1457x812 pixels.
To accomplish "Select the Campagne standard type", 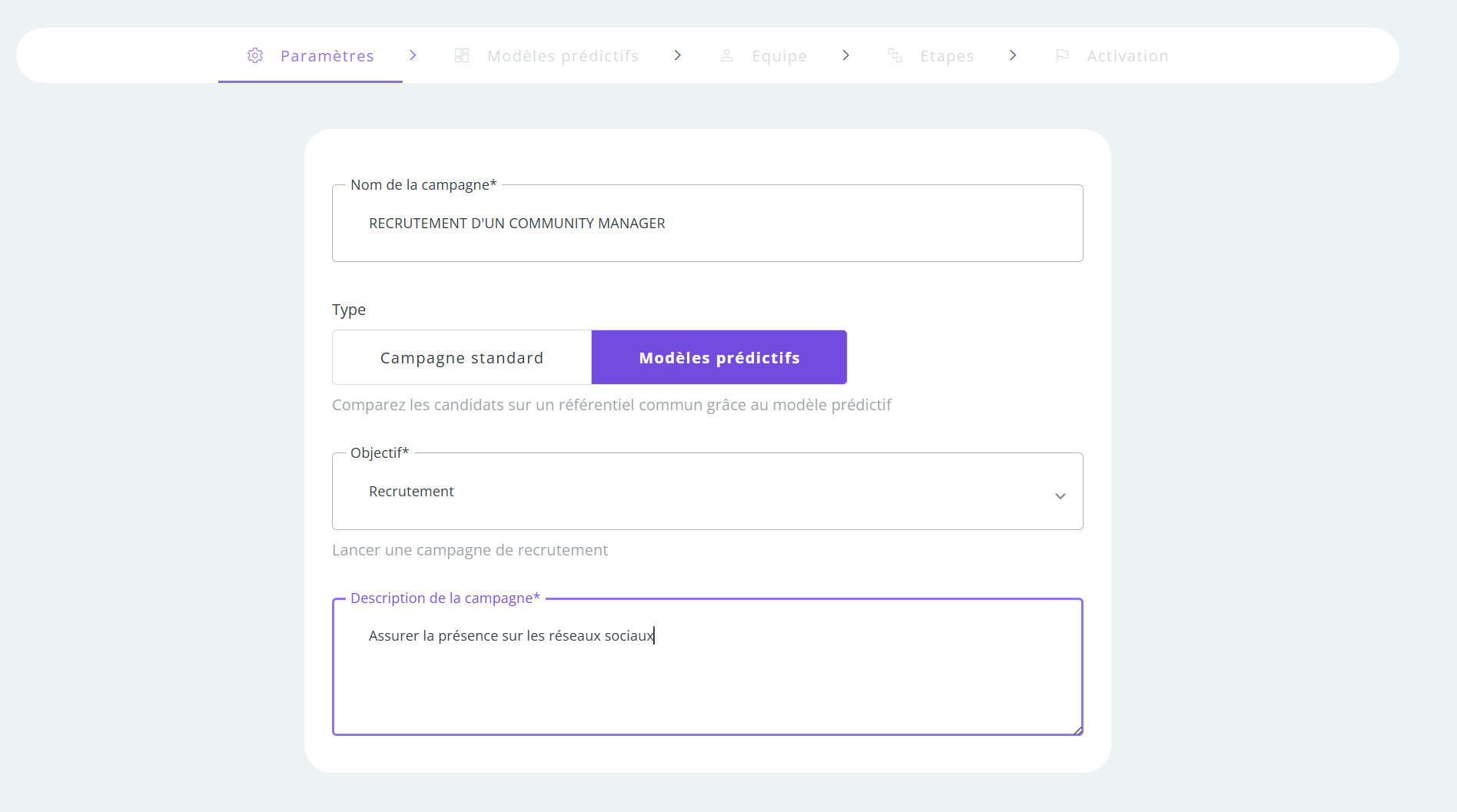I will (462, 357).
